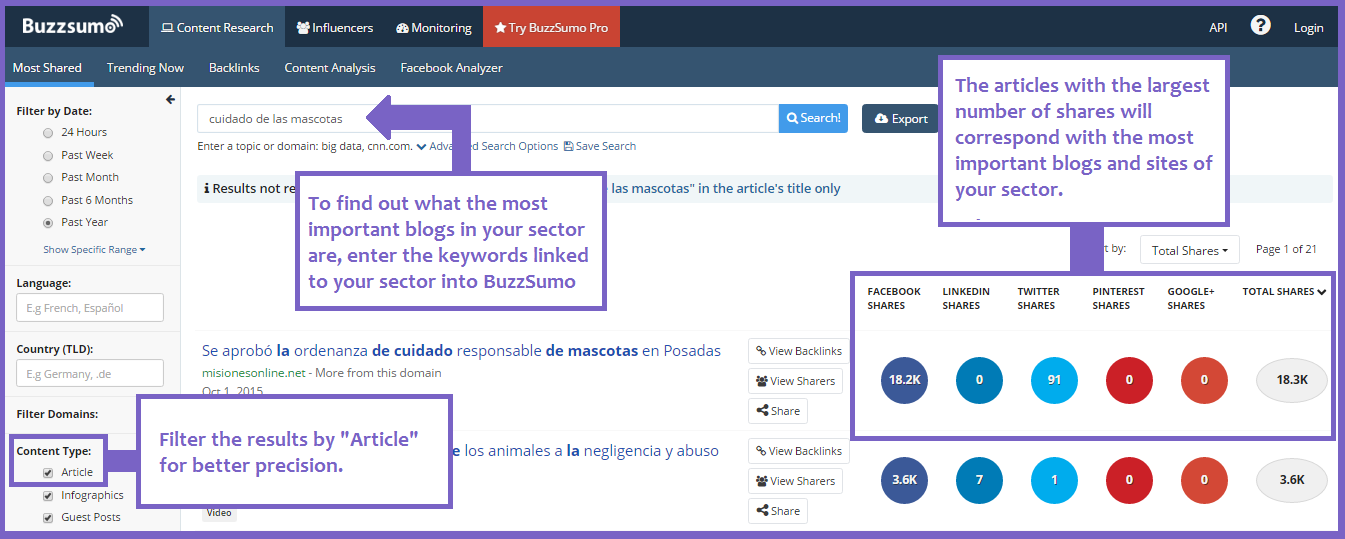Click the Twitter shares 91 circle
1345x539 pixels.
click(x=1055, y=380)
